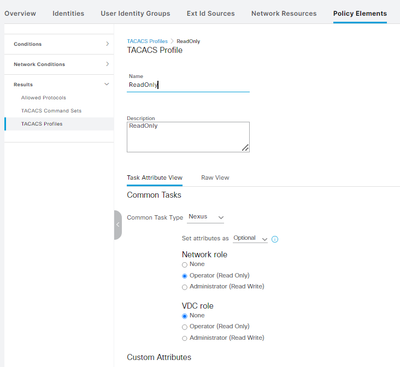The width and height of the screenshot is (400, 367).
Task: Click into the Name input field
Action: 188,85
